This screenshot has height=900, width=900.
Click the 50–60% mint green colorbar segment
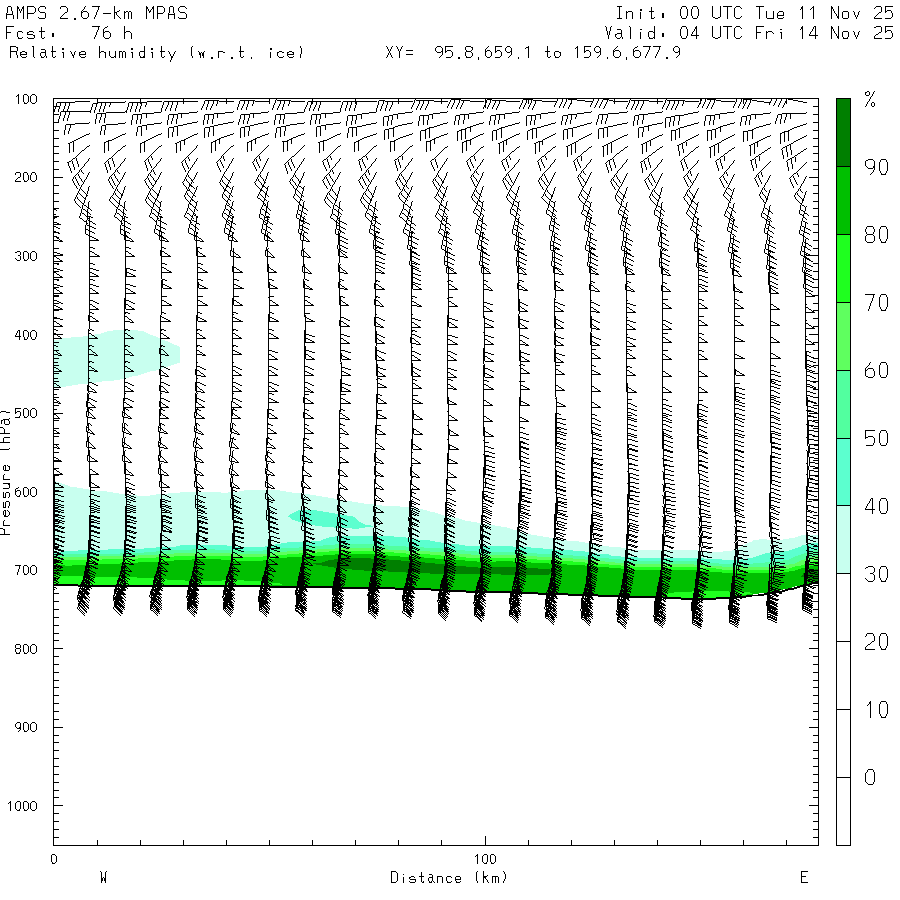pos(843,404)
